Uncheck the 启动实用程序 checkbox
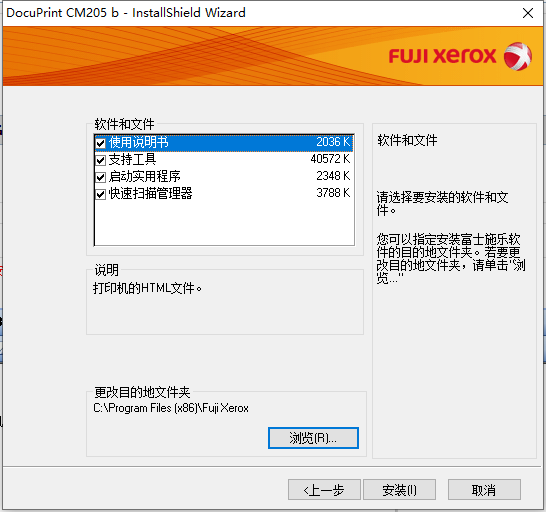 [x=101, y=177]
